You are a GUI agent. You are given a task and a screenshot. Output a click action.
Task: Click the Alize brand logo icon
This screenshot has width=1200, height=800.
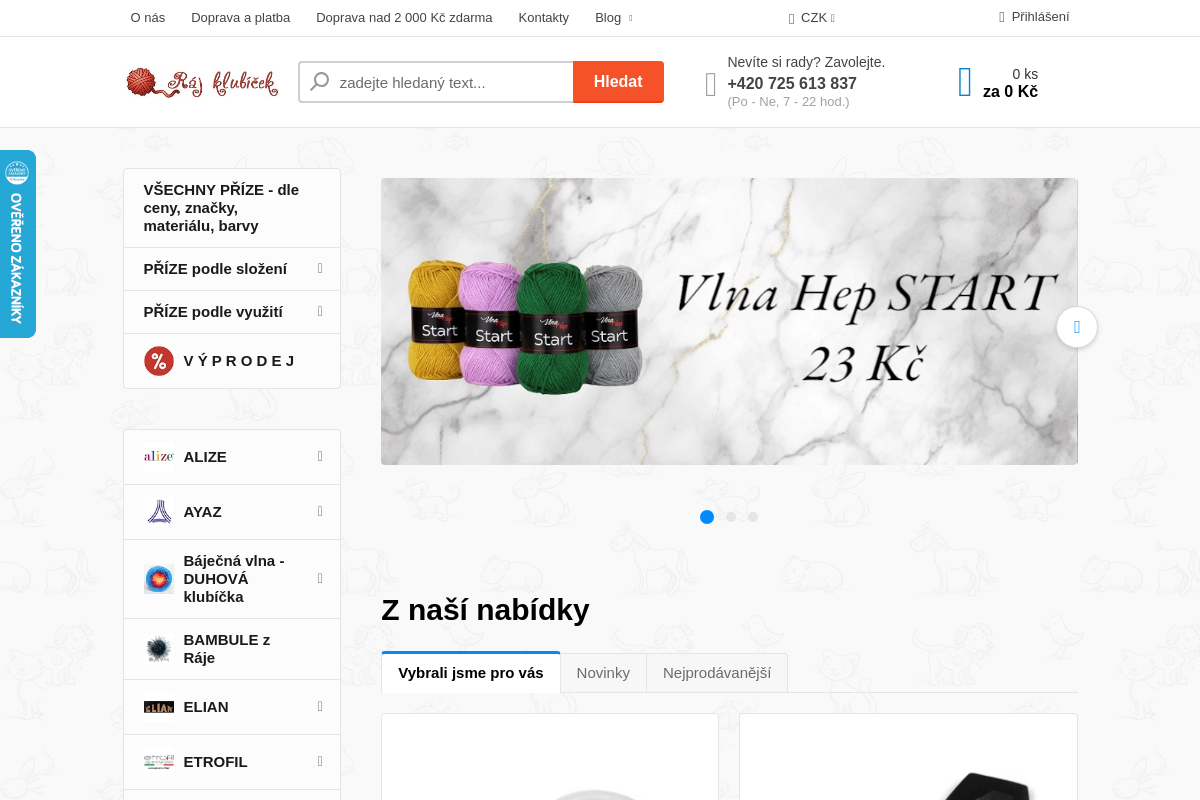[159, 457]
